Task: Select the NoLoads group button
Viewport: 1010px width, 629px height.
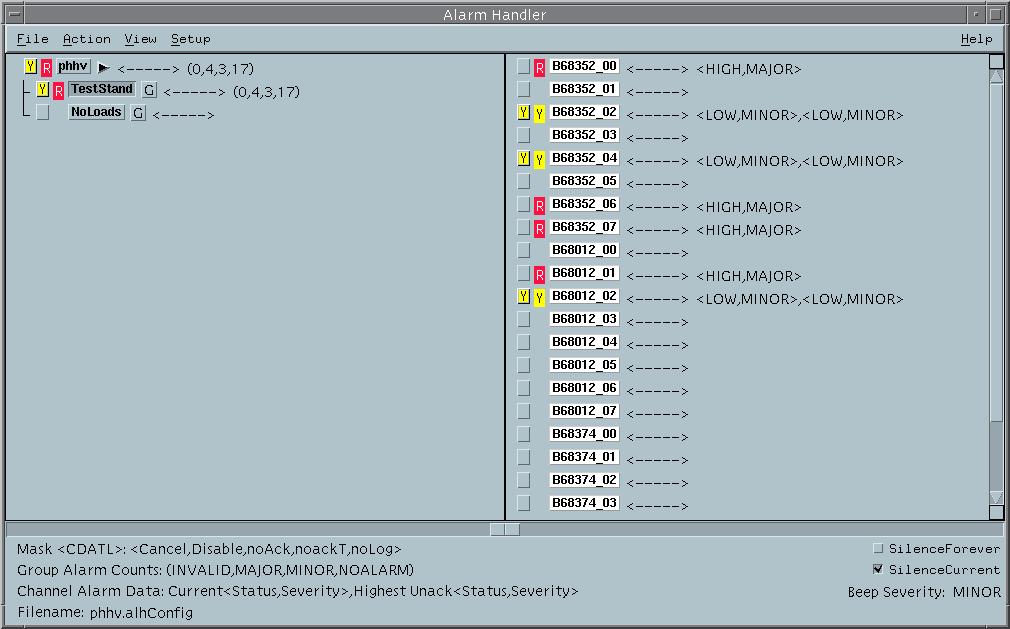Action: tap(97, 112)
